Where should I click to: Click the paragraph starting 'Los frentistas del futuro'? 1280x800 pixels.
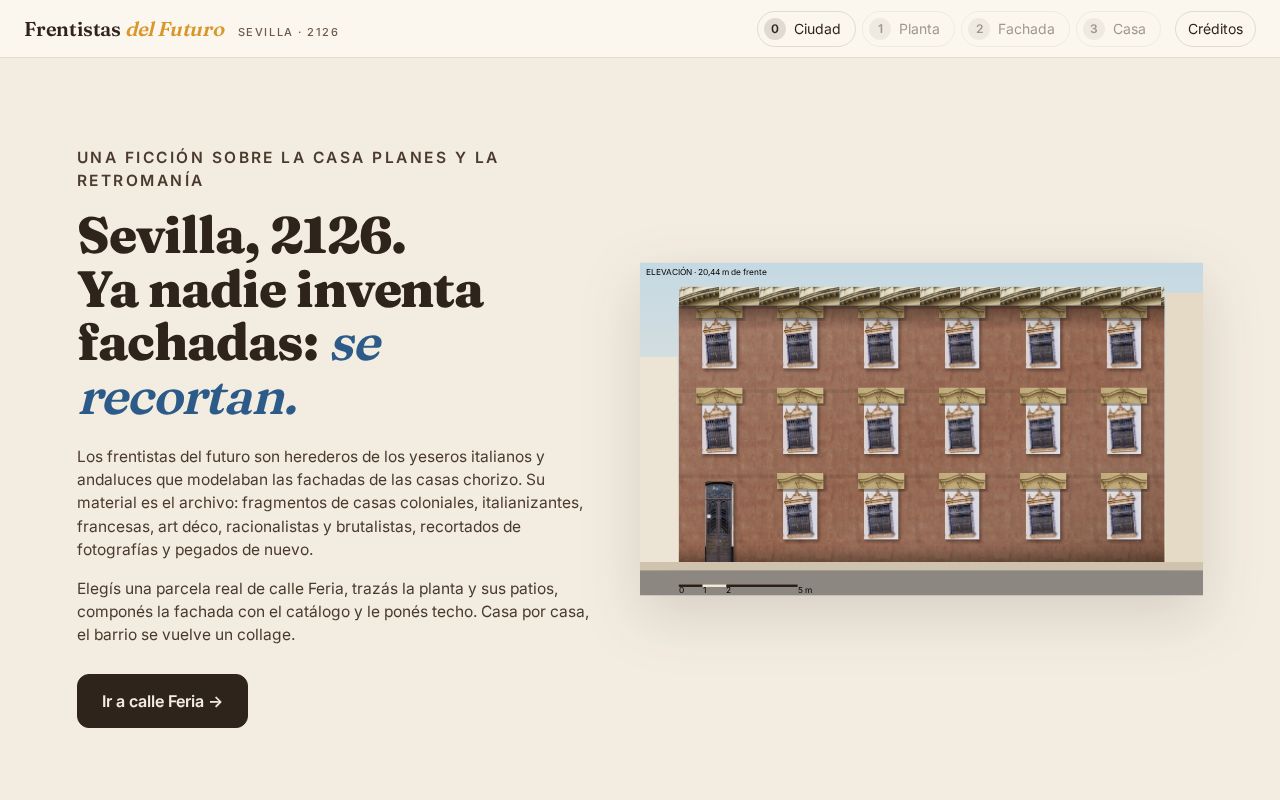pyautogui.click(x=333, y=503)
